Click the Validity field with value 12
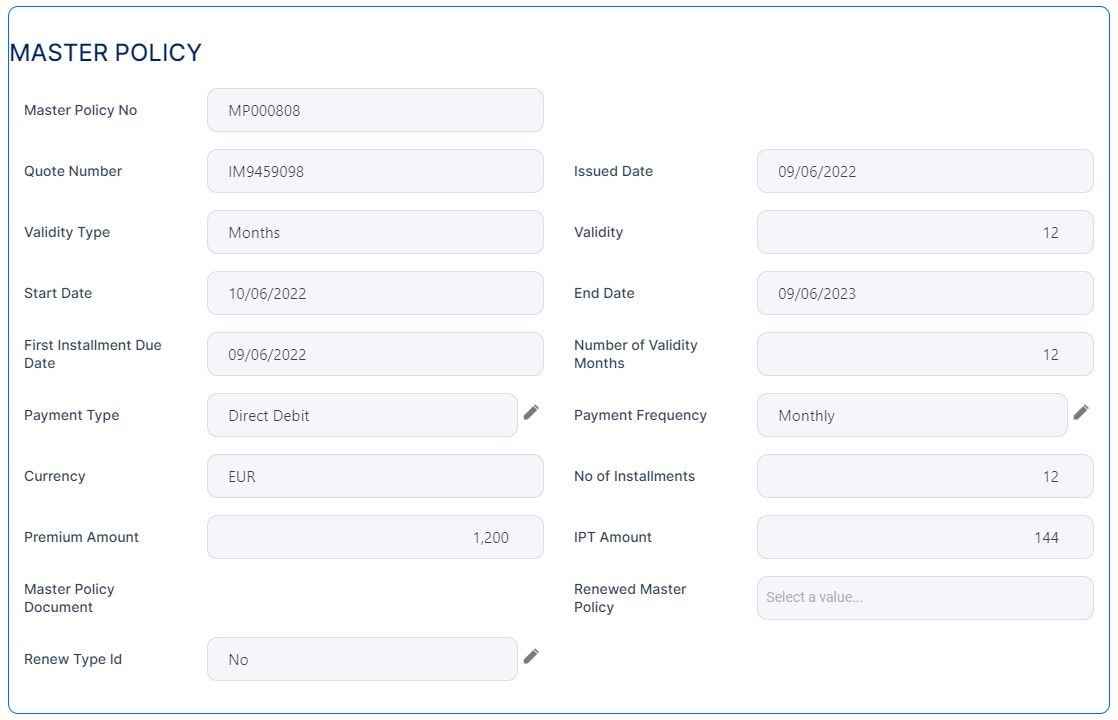Viewport: 1118px width, 720px height. click(x=924, y=232)
